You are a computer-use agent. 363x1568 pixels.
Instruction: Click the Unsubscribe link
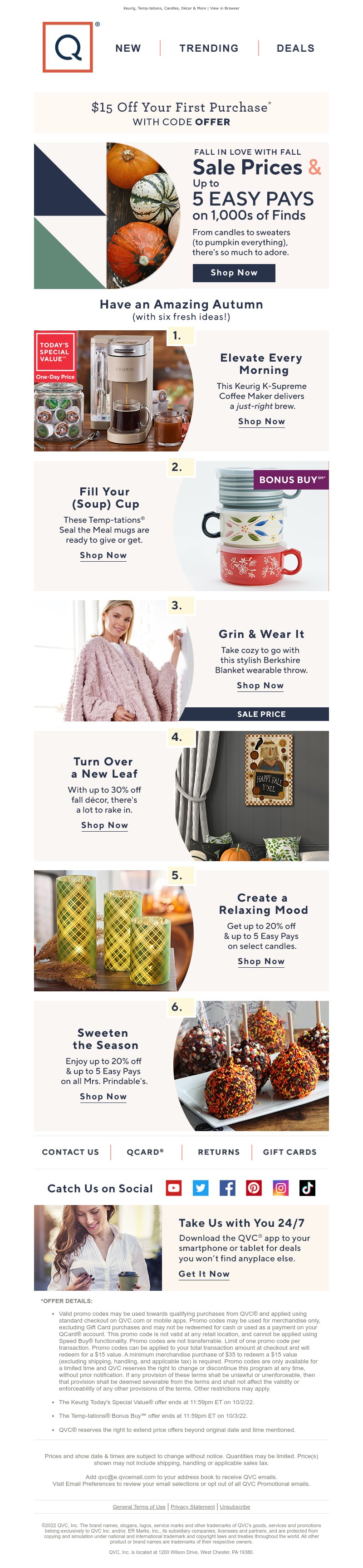235,1506
